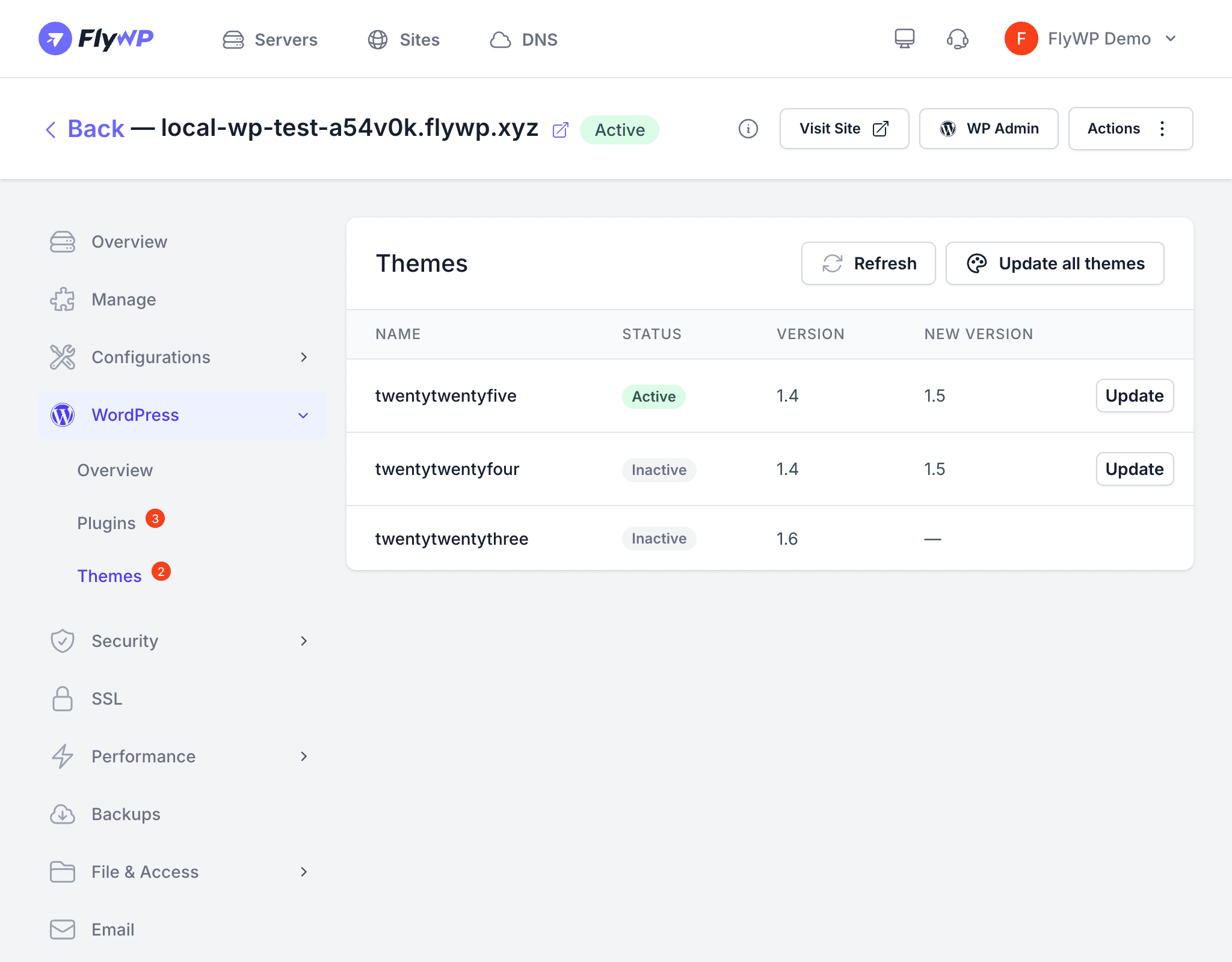Click version 1.4 of twentytwentyfive

click(x=787, y=396)
